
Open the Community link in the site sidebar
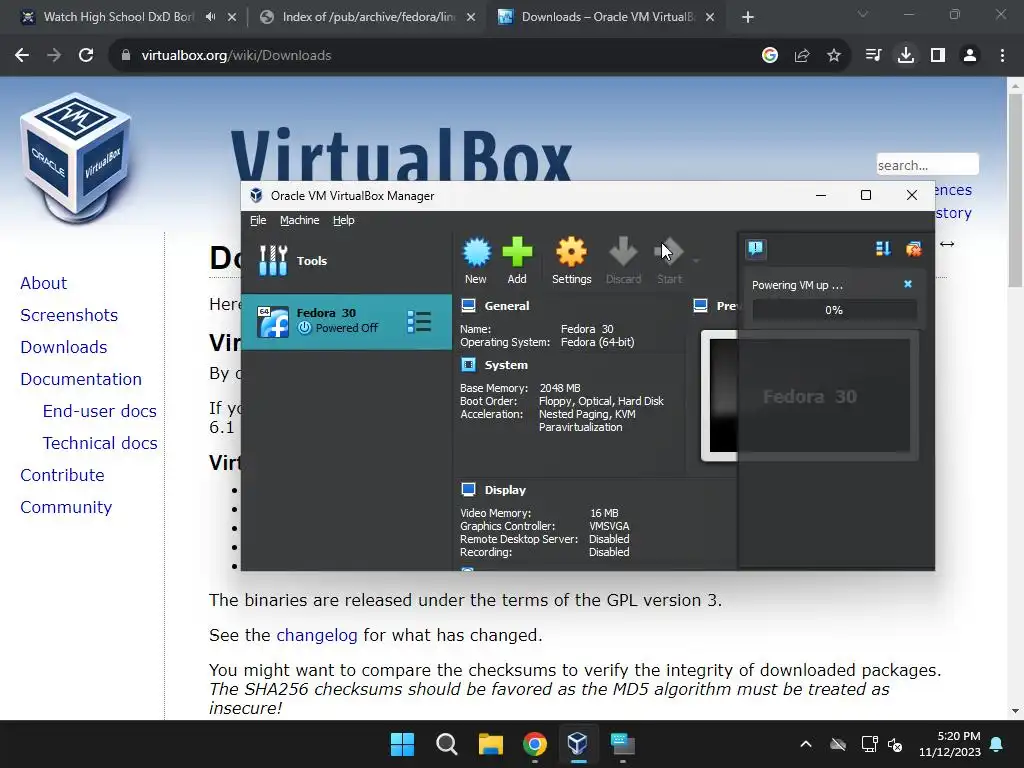(x=66, y=507)
